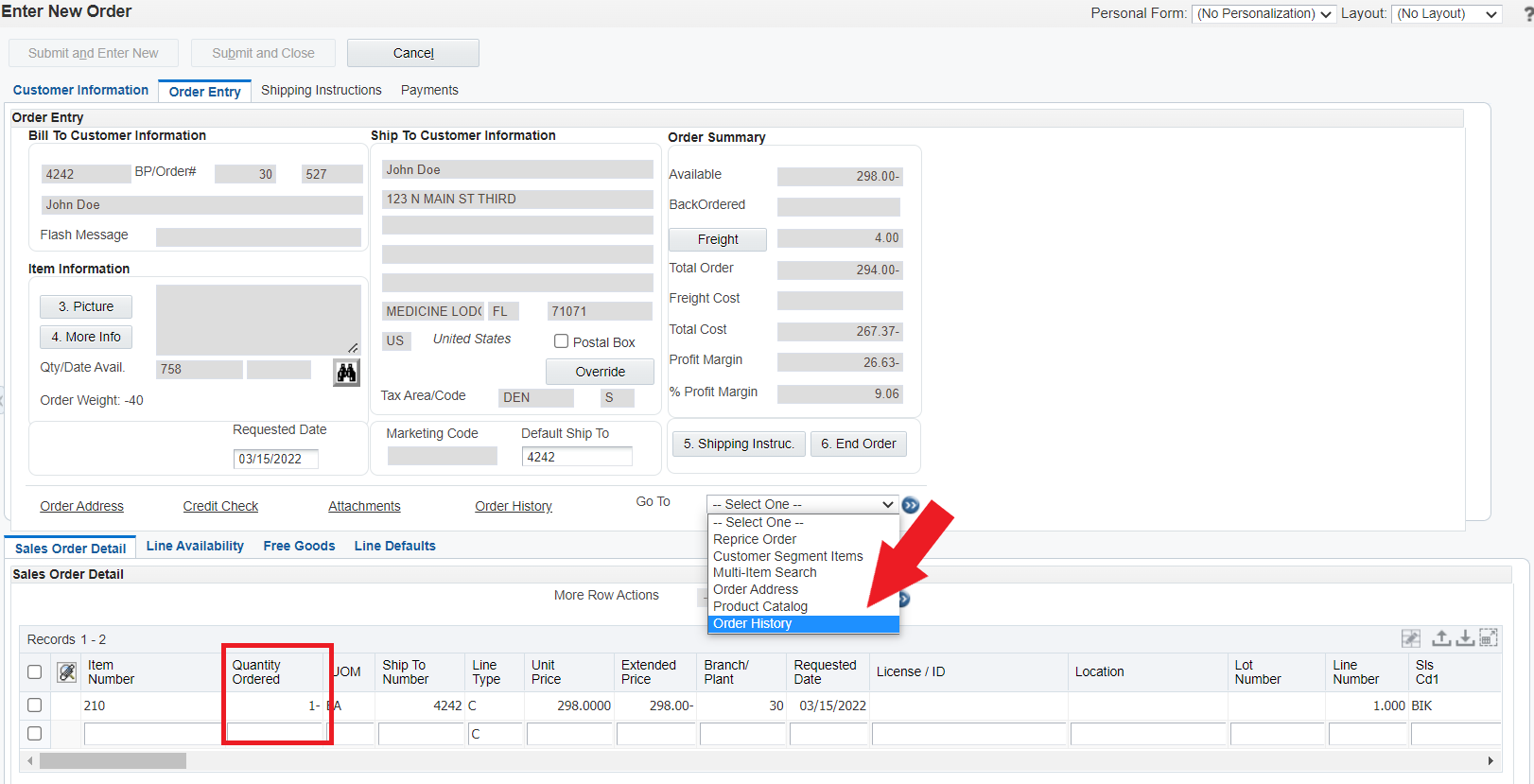Switch to Line Availability tab
This screenshot has width=1534, height=784.
coord(195,546)
